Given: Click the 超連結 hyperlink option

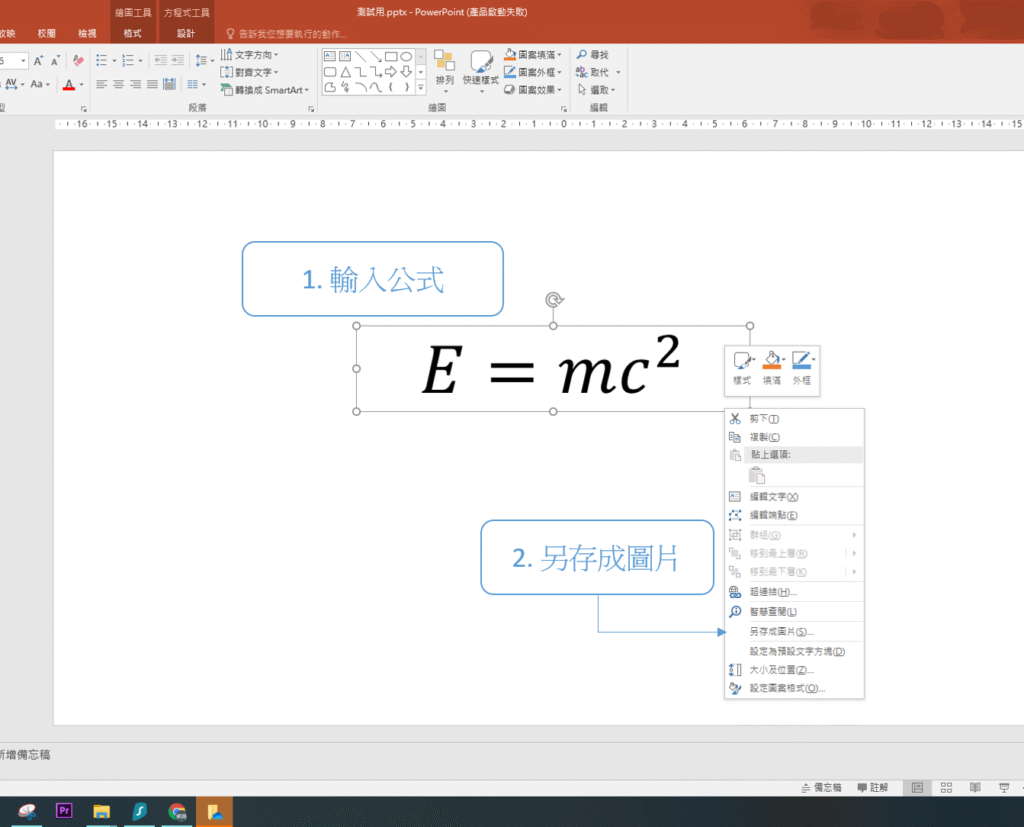Looking at the screenshot, I should tap(773, 592).
